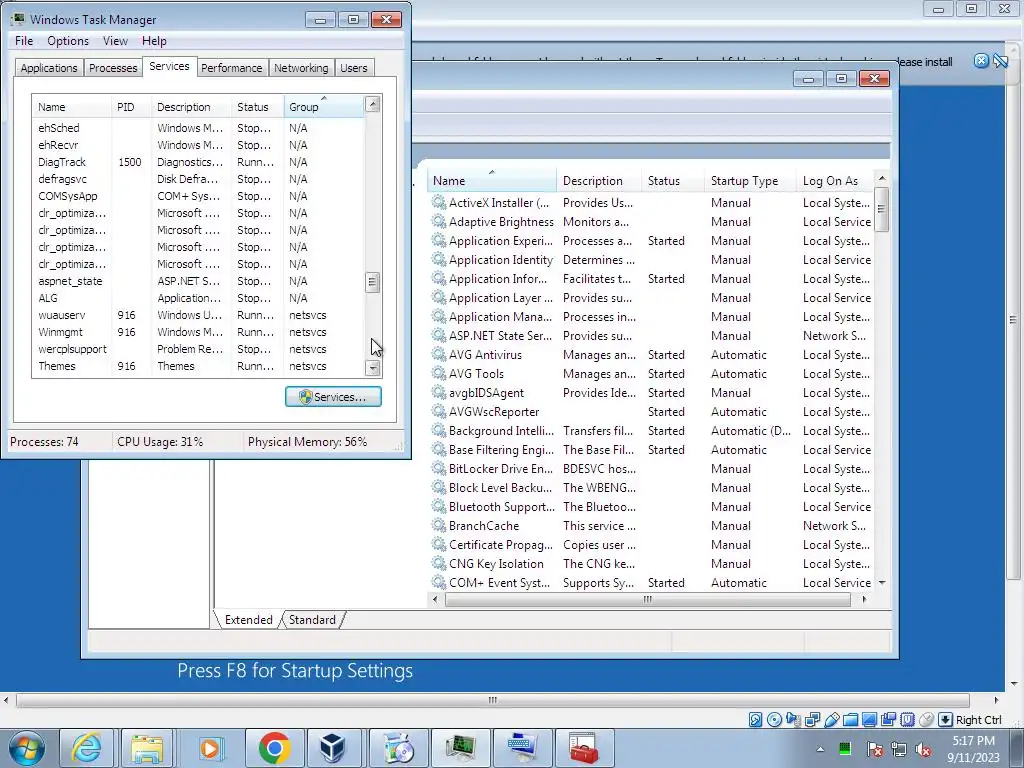
Task: Open the File menu in Task Manager
Action: [24, 40]
